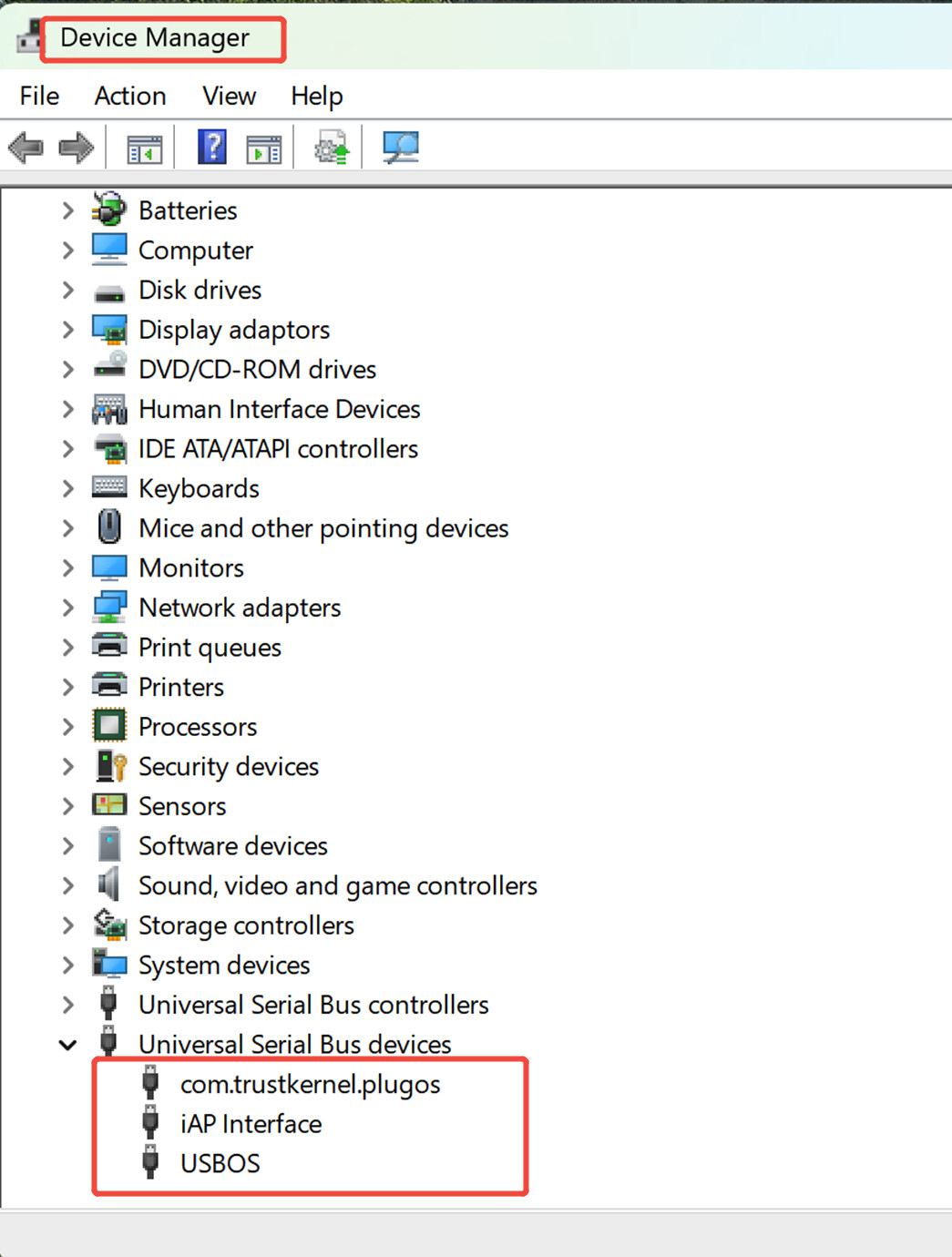952x1257 pixels.
Task: Click Show/Hide Console Tree toolbar icon
Action: point(144,148)
